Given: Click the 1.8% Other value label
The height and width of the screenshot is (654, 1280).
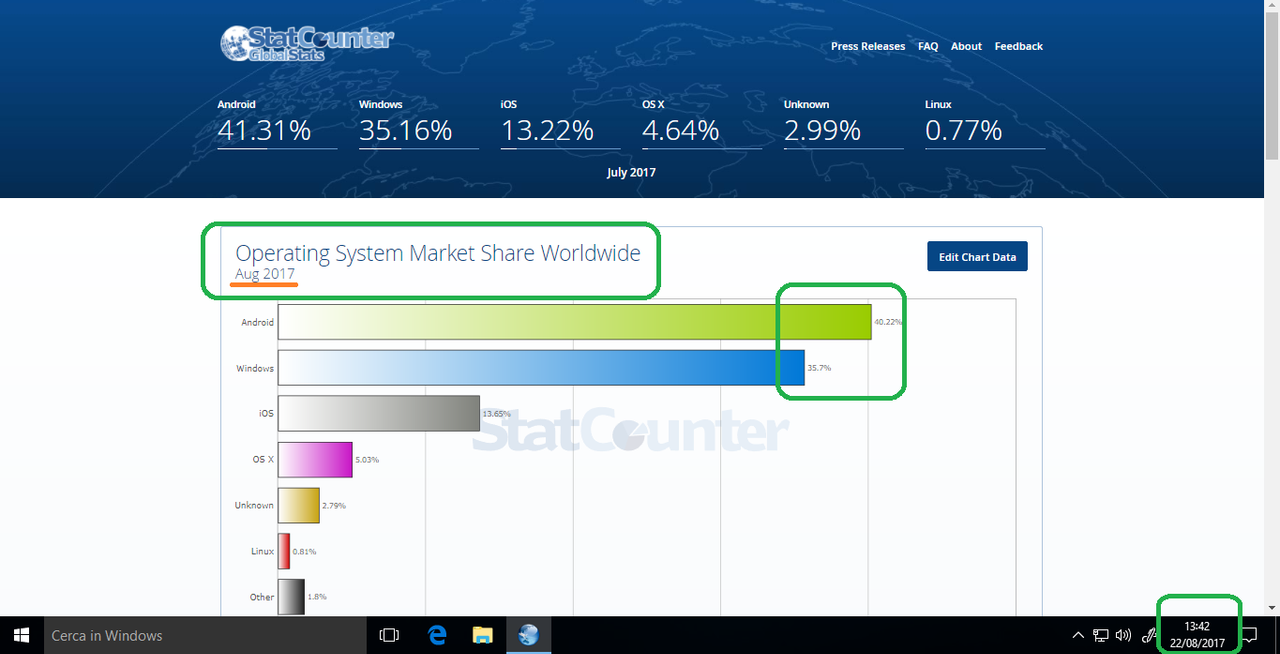Looking at the screenshot, I should (x=317, y=597).
